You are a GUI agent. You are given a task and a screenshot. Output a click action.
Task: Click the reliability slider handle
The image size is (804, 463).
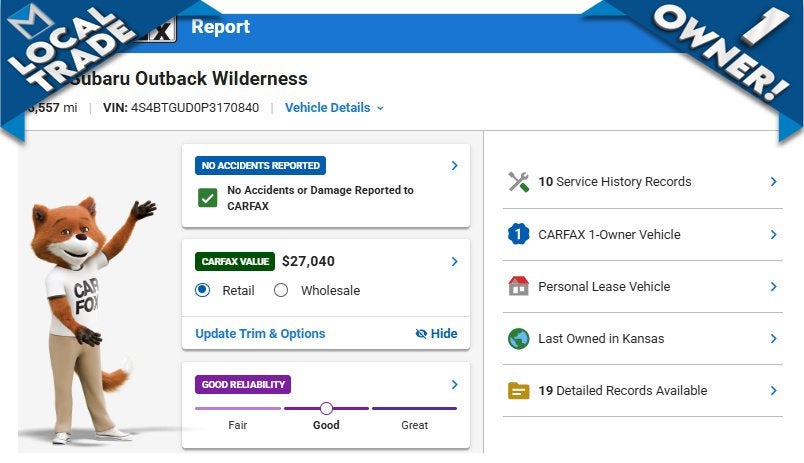point(326,409)
